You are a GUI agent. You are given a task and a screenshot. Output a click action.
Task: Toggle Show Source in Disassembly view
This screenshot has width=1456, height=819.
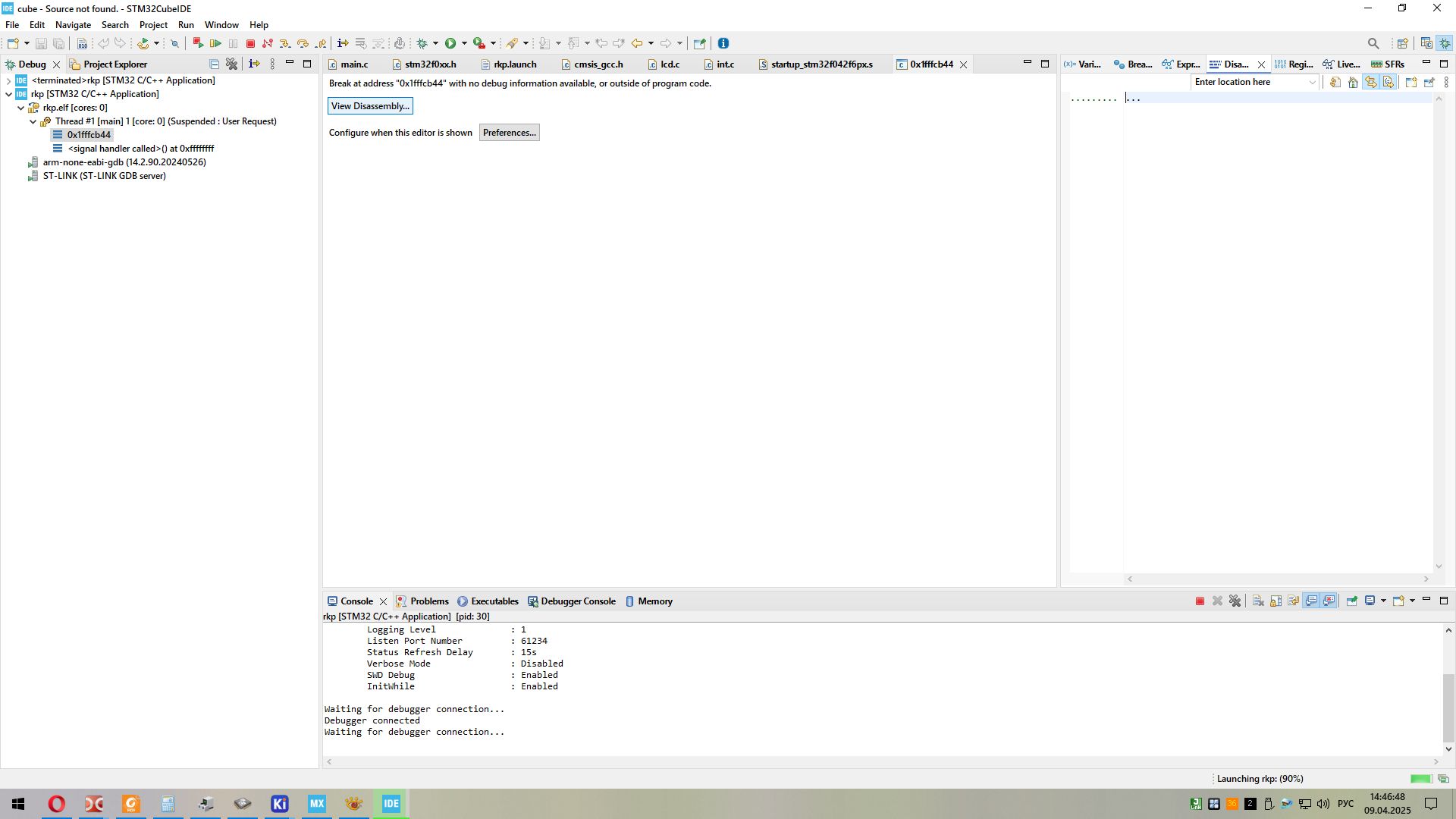pos(1389,82)
